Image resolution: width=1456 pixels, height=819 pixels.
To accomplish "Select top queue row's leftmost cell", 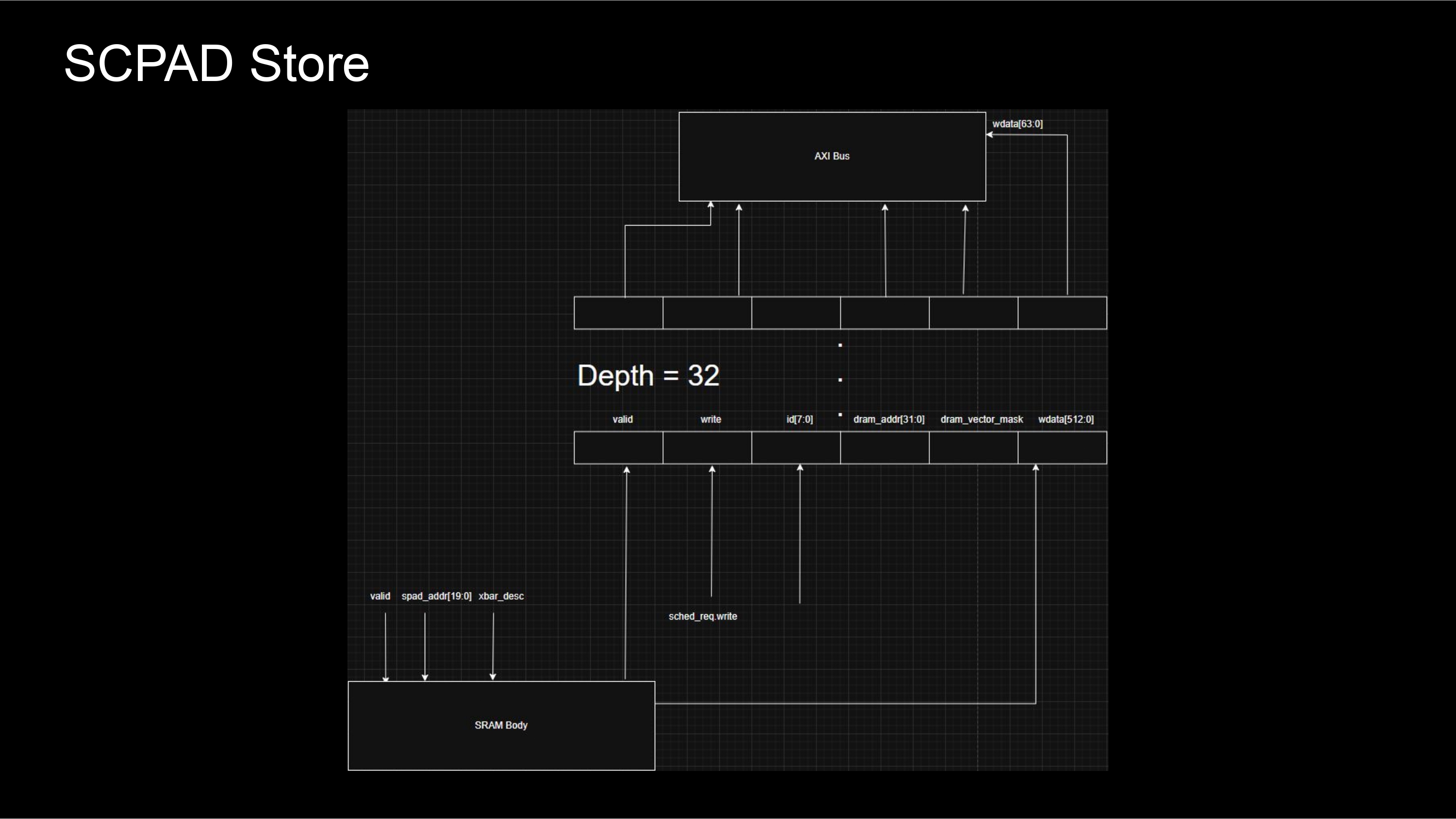I will [618, 312].
